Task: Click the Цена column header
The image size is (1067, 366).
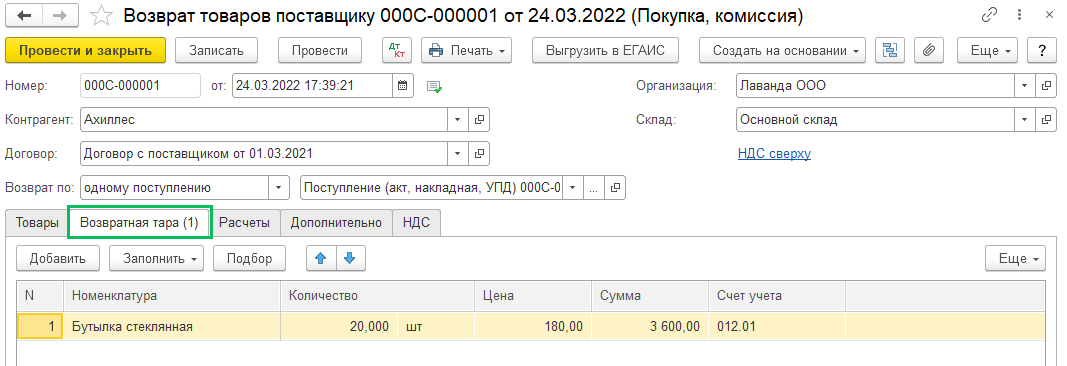Action: [x=533, y=297]
